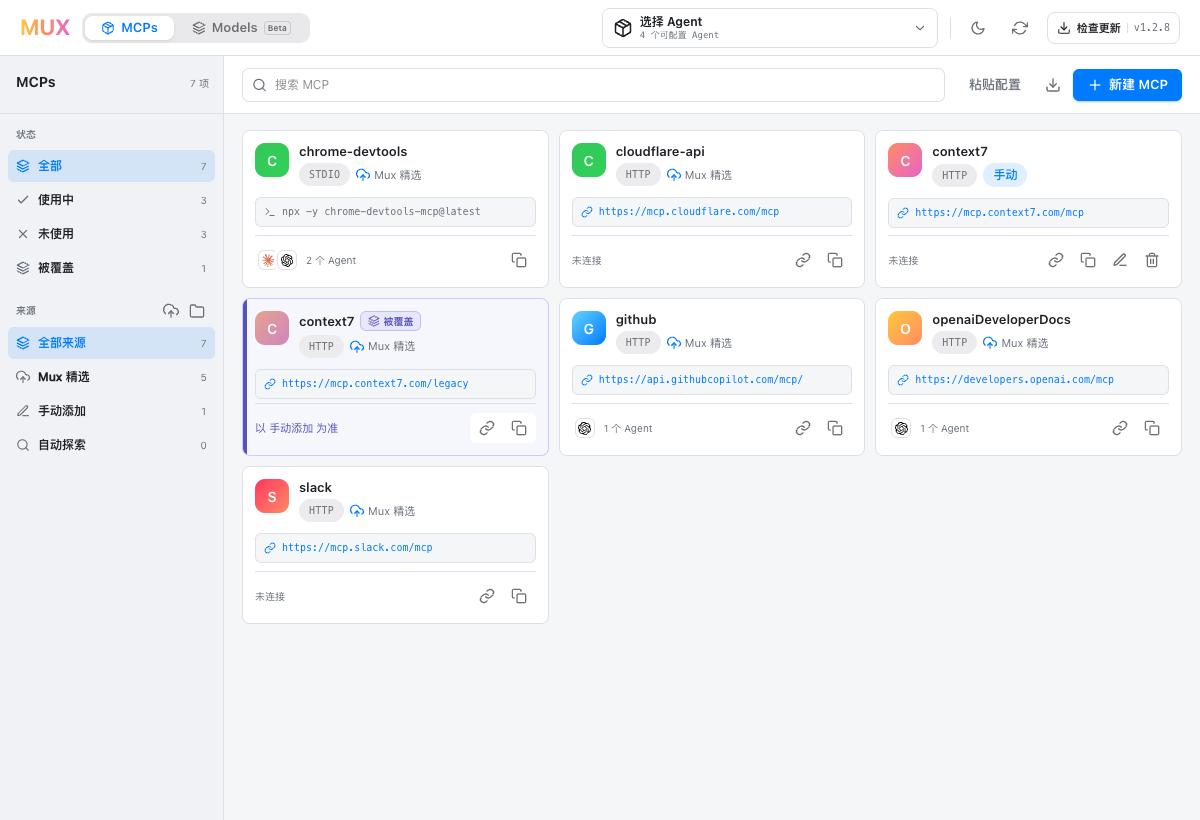Click copy icon on manual context7 card

tap(1088, 260)
